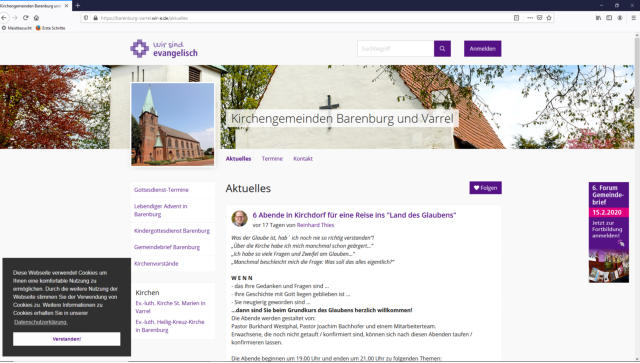Switch to the Termine tab
The height and width of the screenshot is (363, 640).
click(x=272, y=158)
